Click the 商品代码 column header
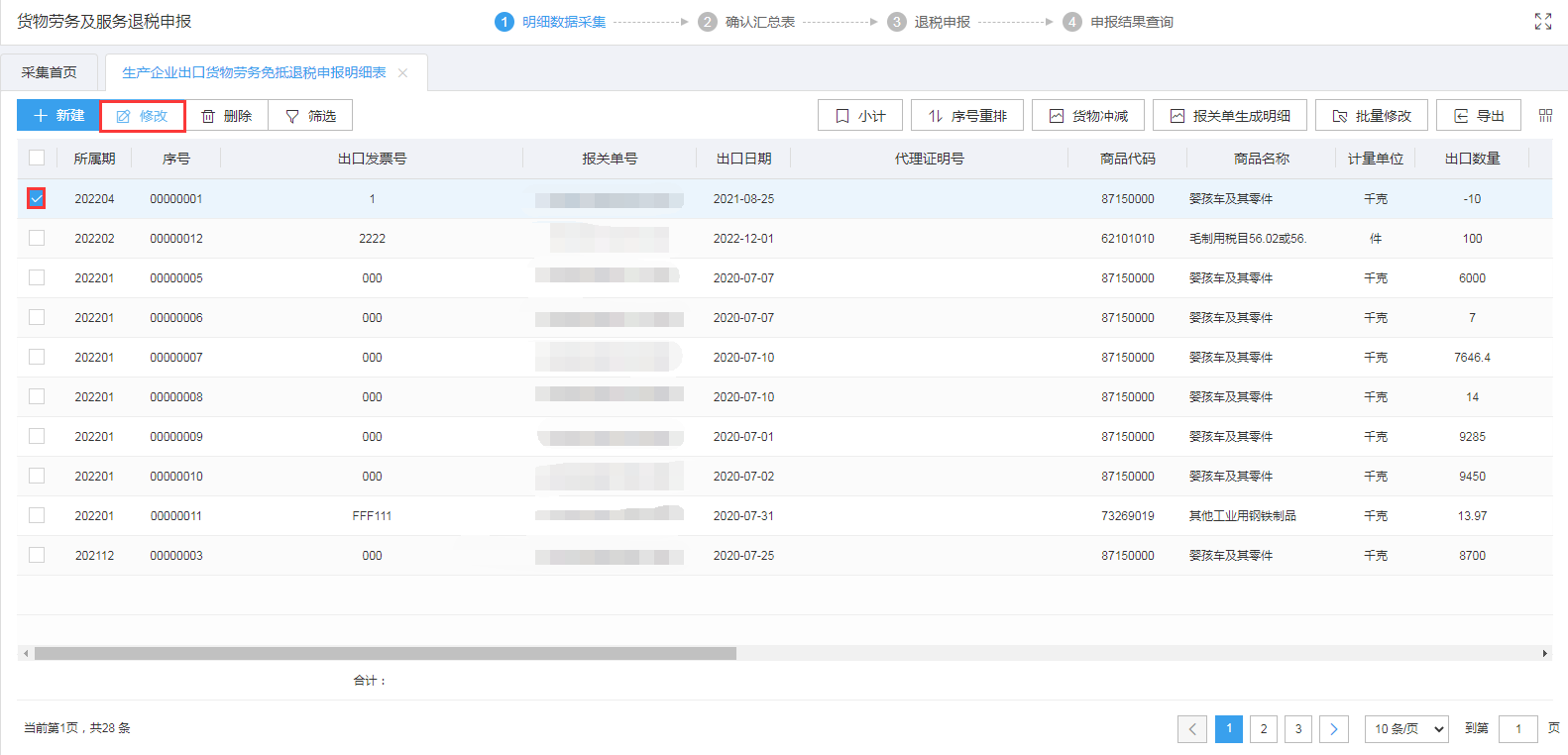The image size is (1568, 755). (x=1128, y=159)
